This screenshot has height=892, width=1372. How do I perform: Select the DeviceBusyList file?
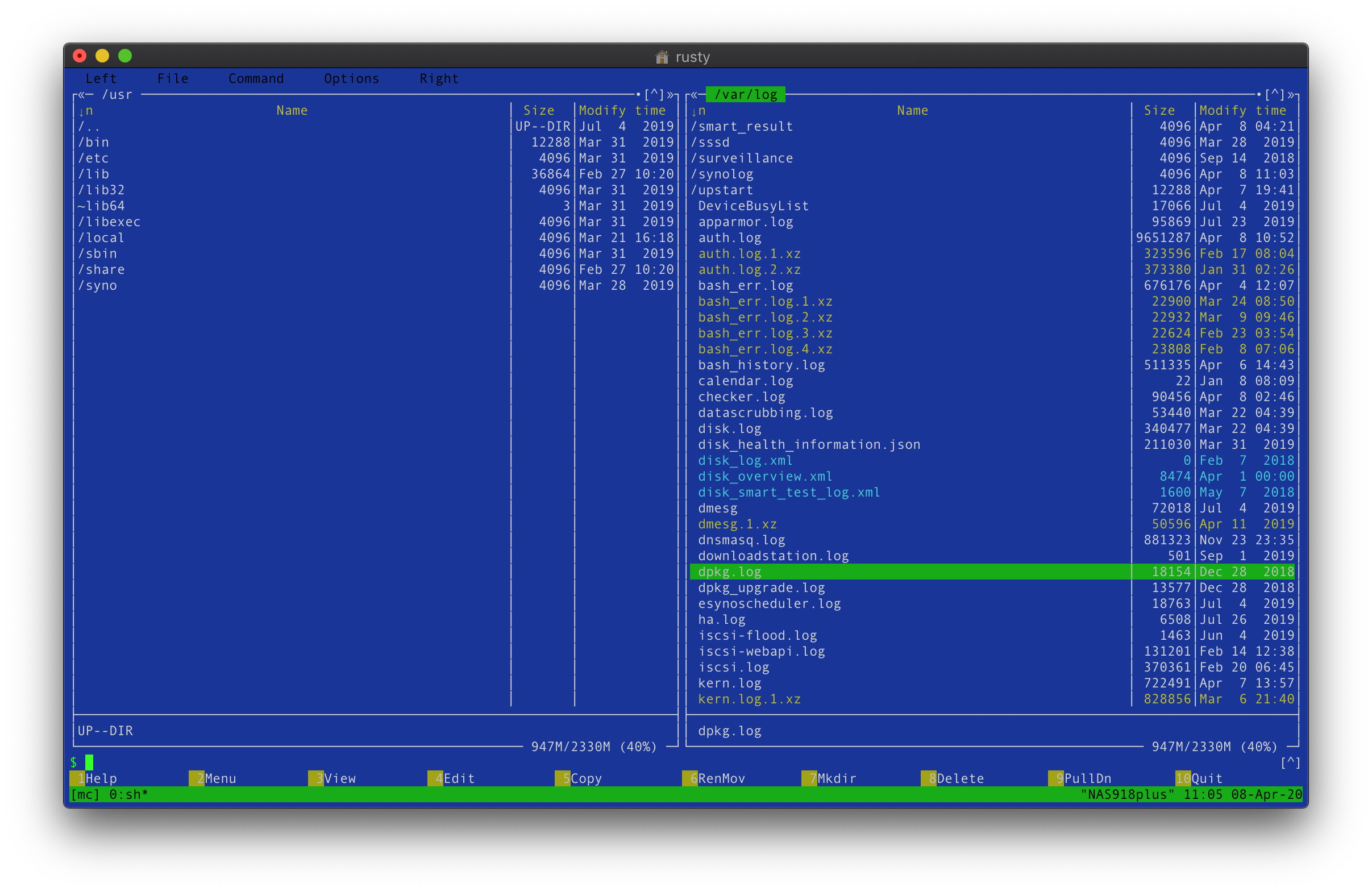coord(992,206)
